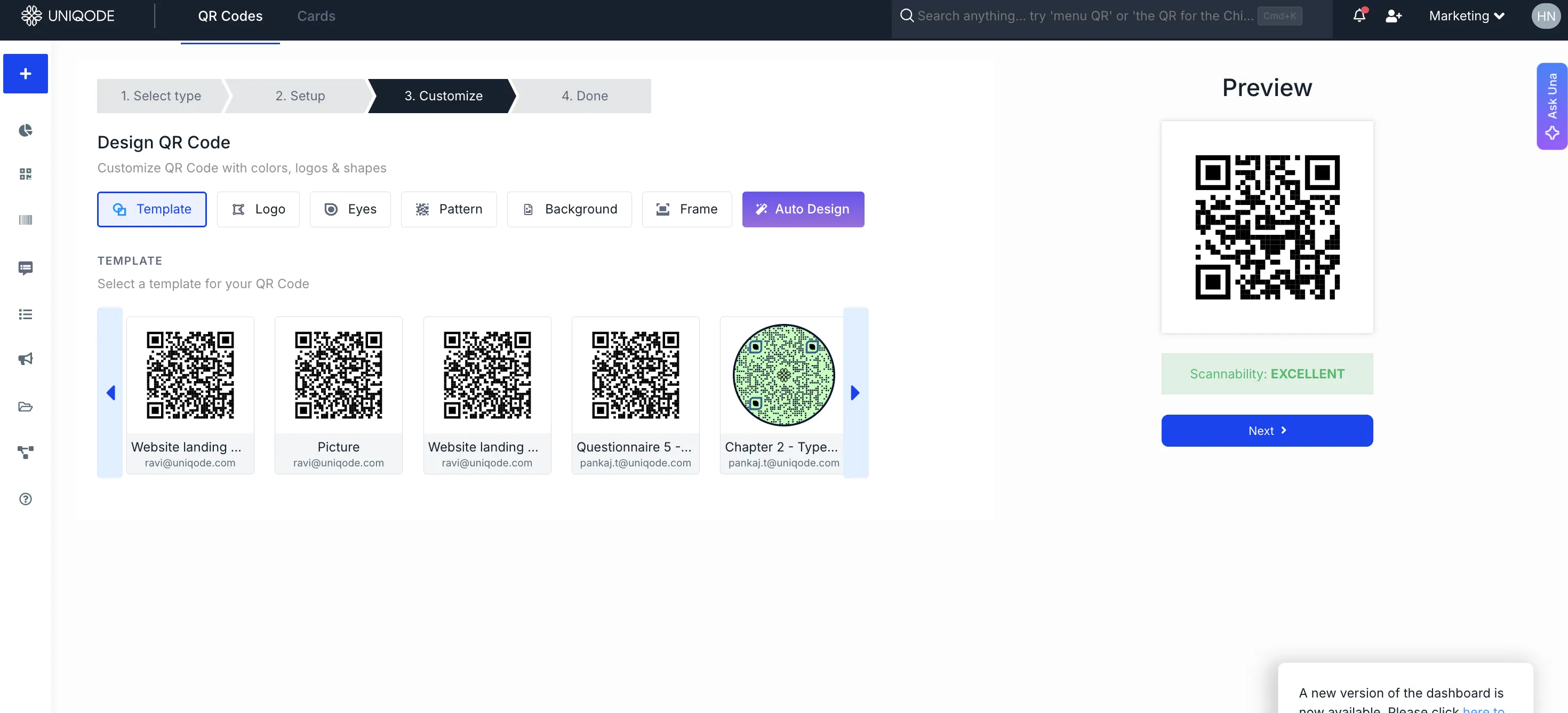Click the blue plus create button
The height and width of the screenshot is (713, 1568).
click(x=25, y=74)
